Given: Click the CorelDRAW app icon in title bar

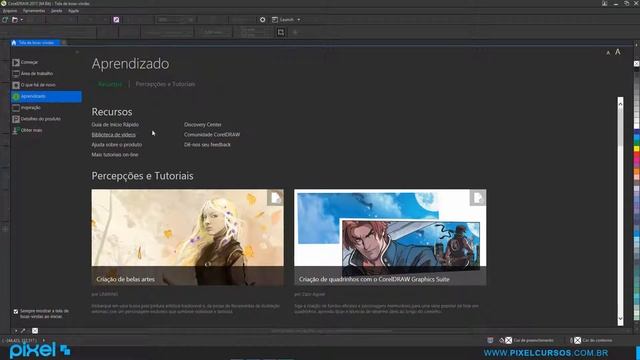Looking at the screenshot, I should [x=4, y=3].
